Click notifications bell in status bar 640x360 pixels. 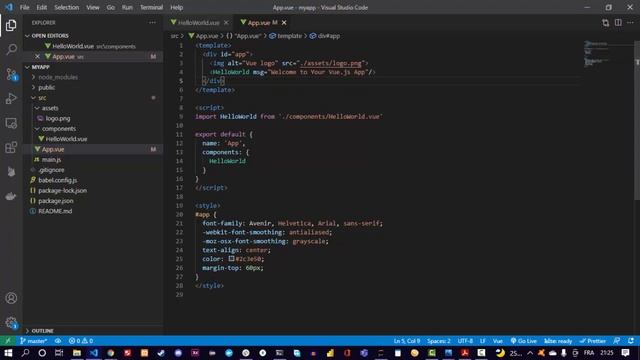pos(631,341)
